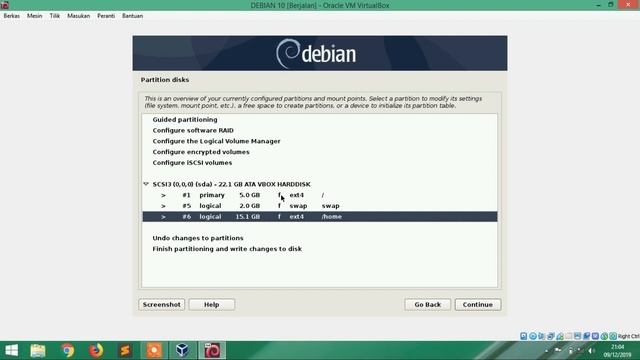
Task: Click the Screenshot button
Action: (162, 304)
